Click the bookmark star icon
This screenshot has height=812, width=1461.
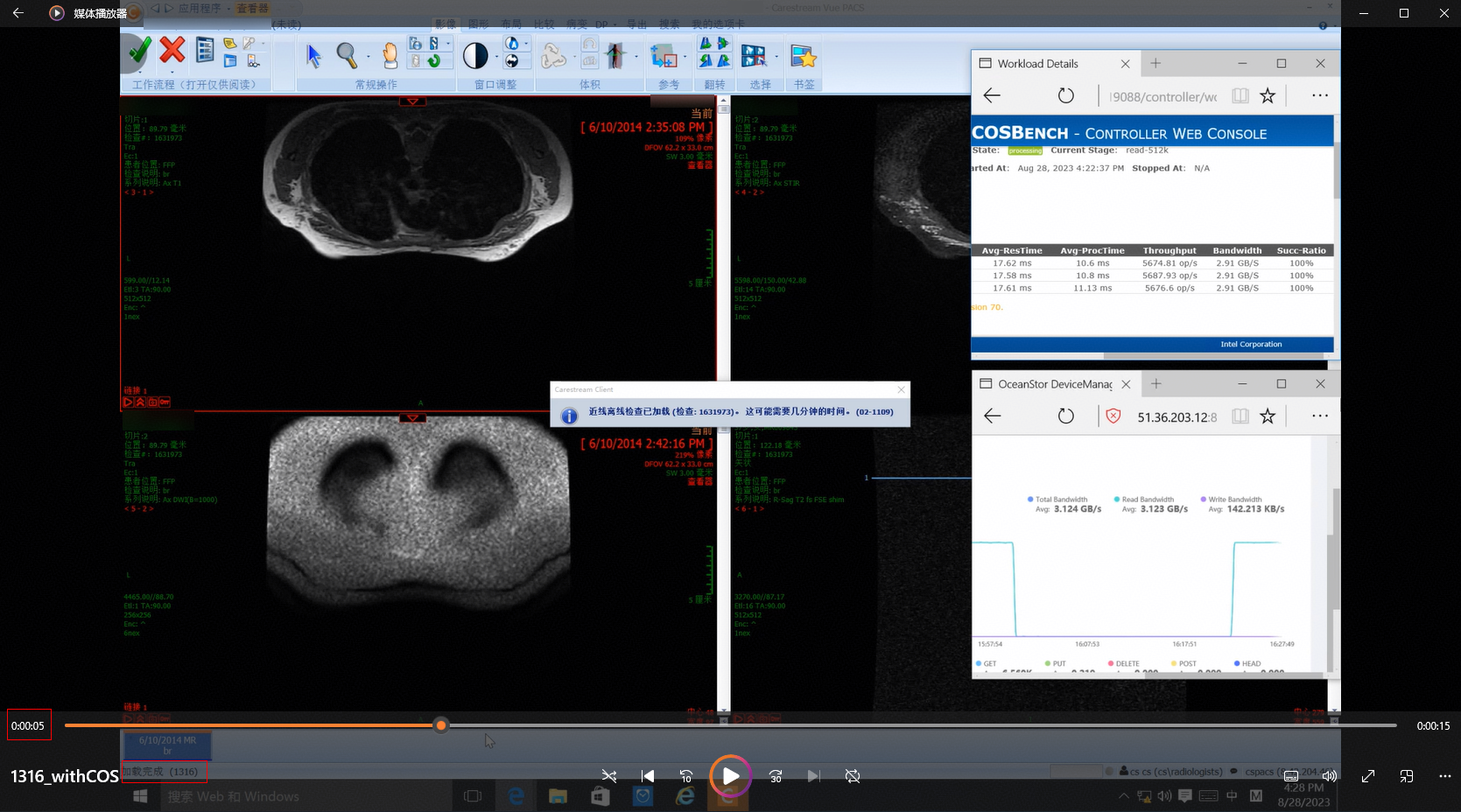point(803,56)
